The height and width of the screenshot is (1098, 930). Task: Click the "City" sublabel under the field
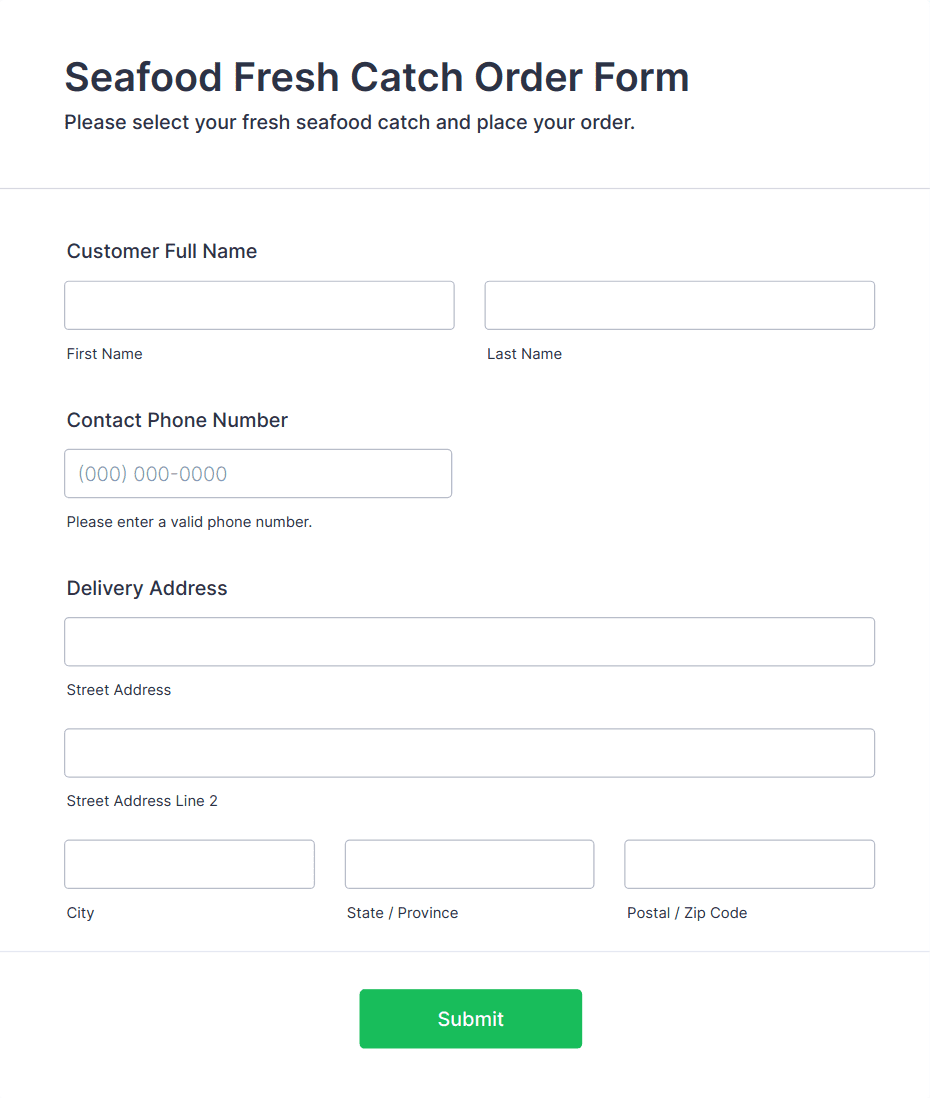tap(80, 913)
